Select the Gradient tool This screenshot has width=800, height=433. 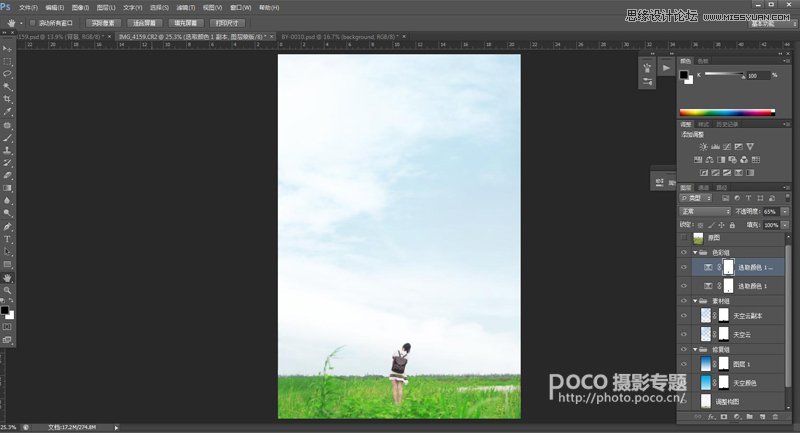7,188
